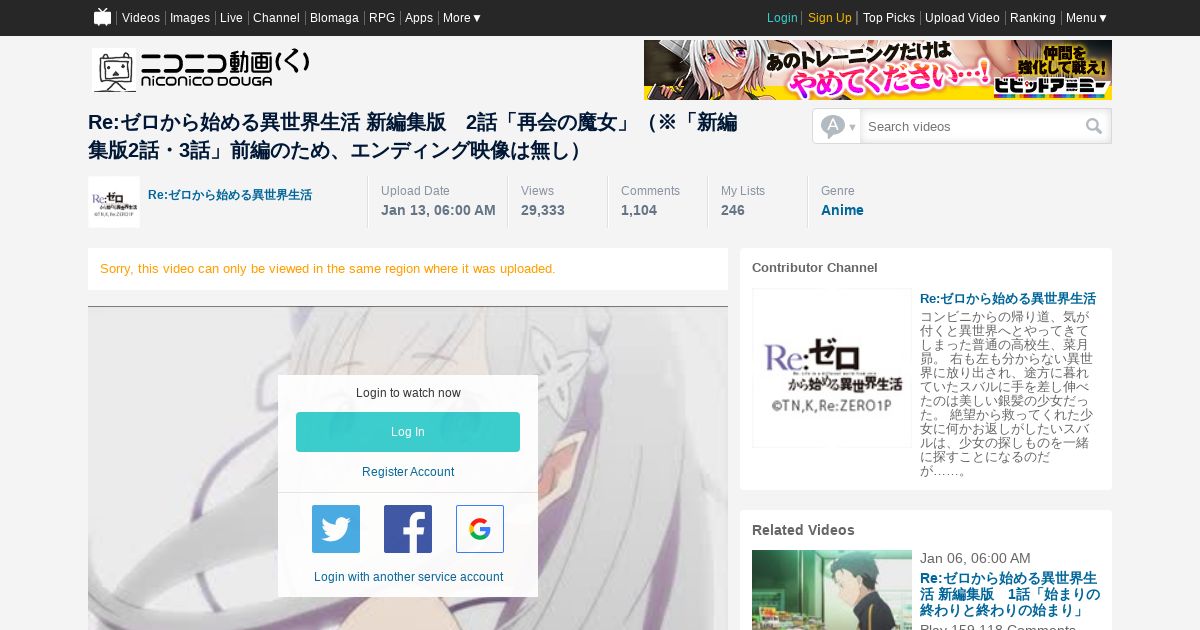Open Blomaga in the top navigation

[x=334, y=18]
